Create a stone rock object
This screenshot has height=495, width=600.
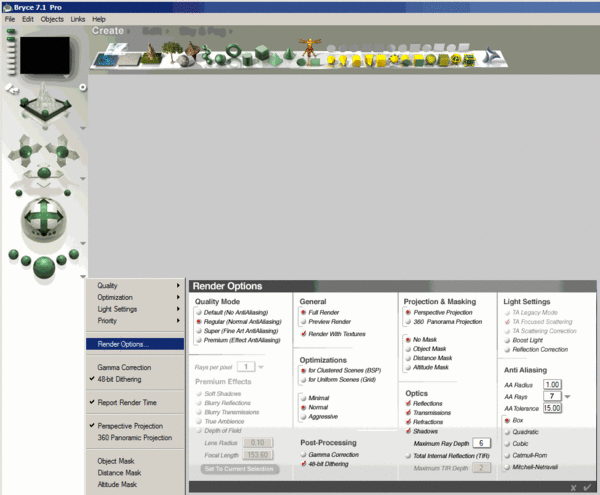184,61
